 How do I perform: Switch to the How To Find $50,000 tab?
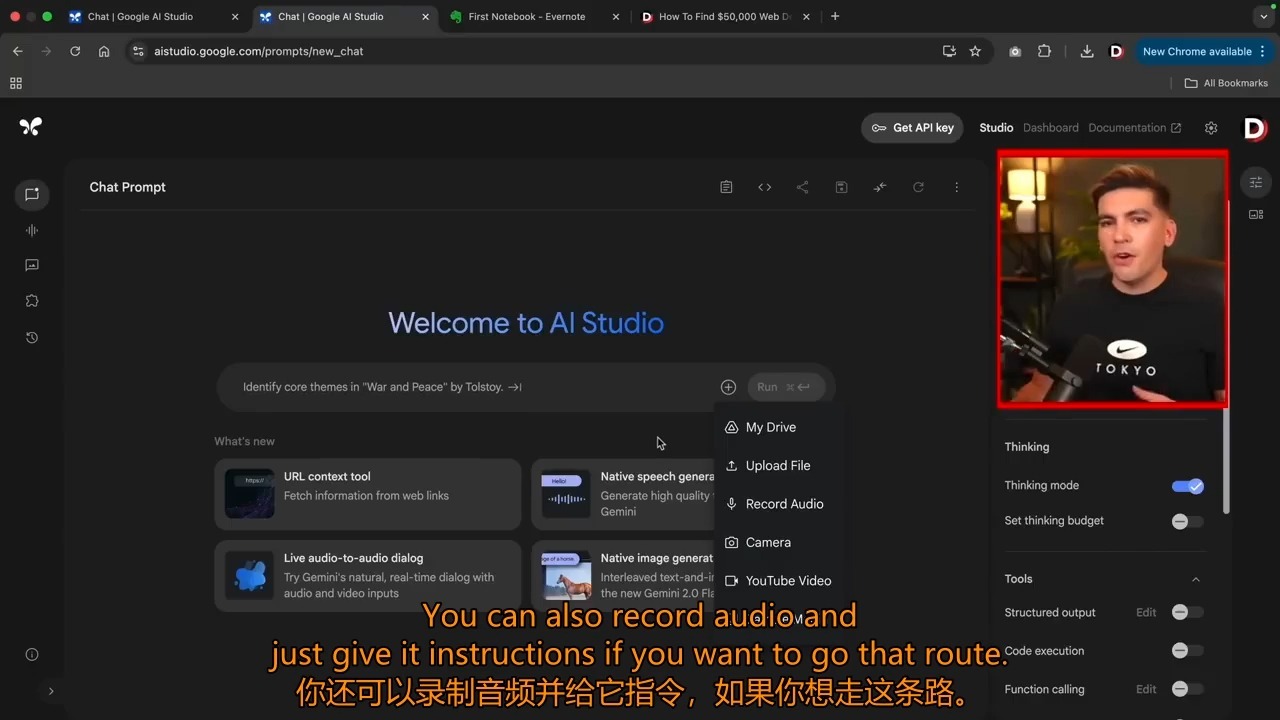(x=724, y=17)
